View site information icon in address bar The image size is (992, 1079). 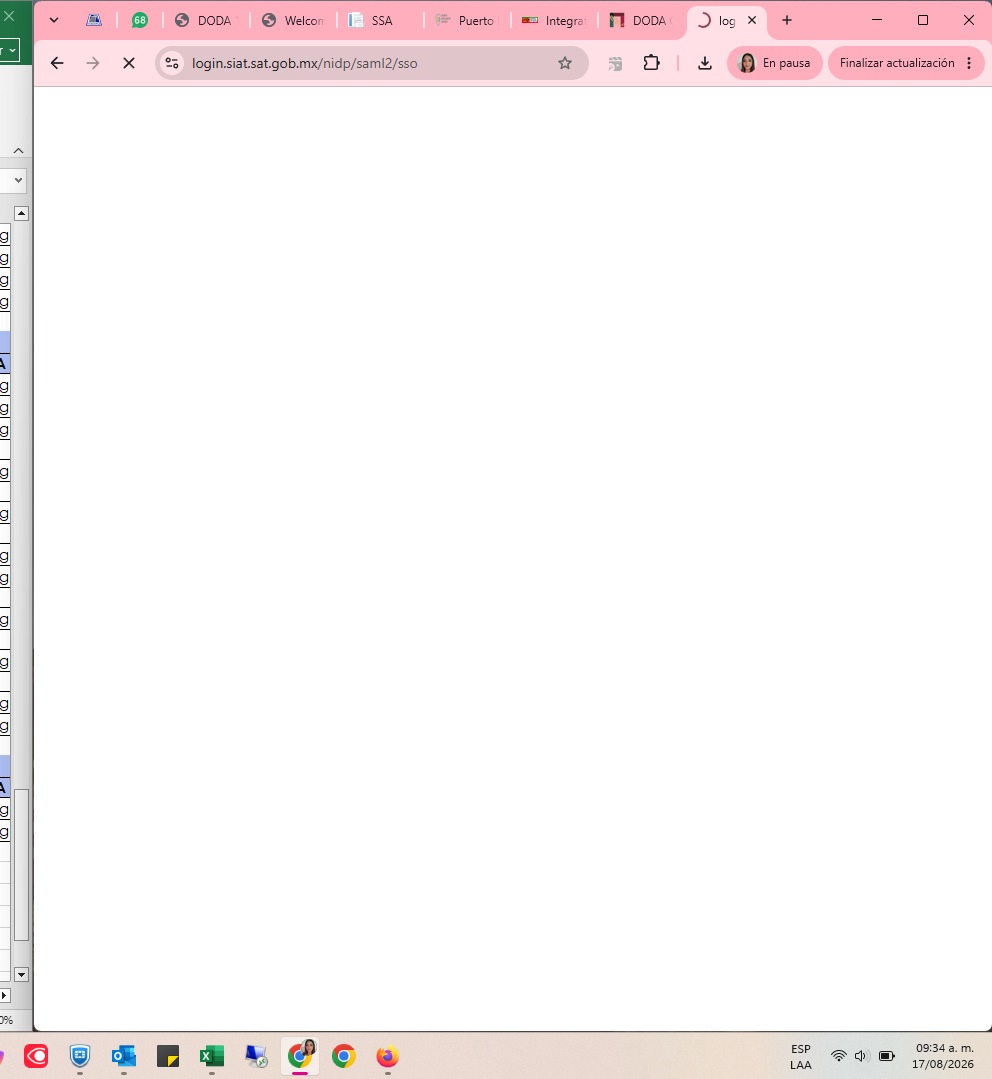pos(172,63)
